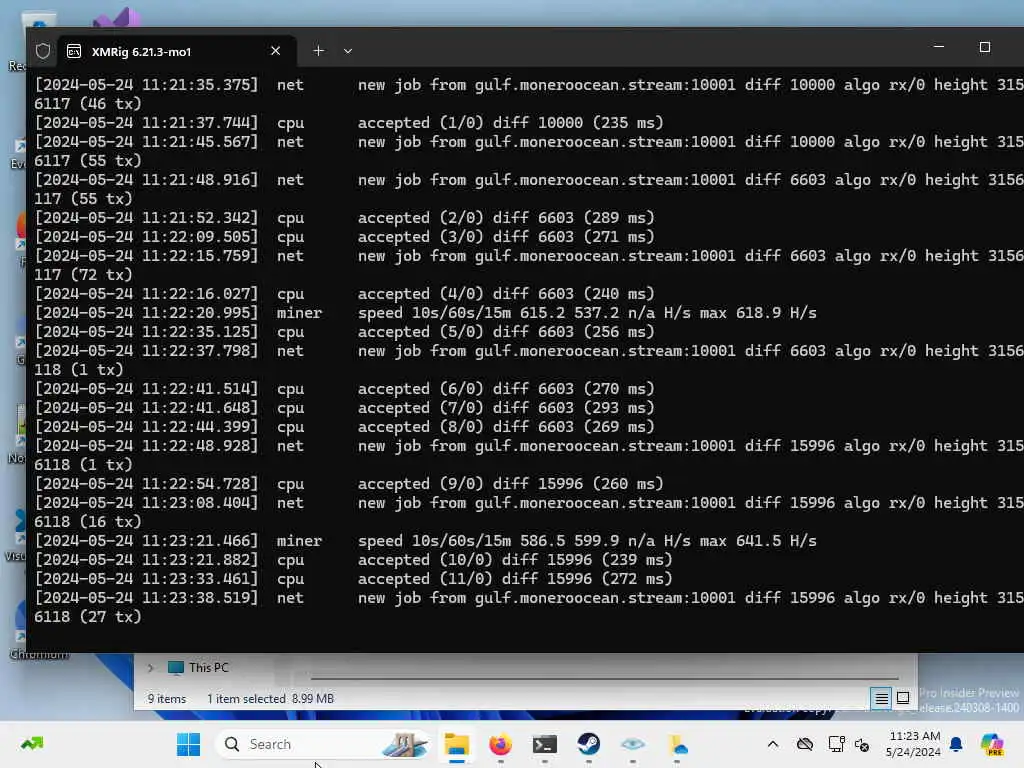Click the 'accepted (11/0) diff 15996 (272 ms)' line
The height and width of the screenshot is (768, 1024).
(515, 579)
